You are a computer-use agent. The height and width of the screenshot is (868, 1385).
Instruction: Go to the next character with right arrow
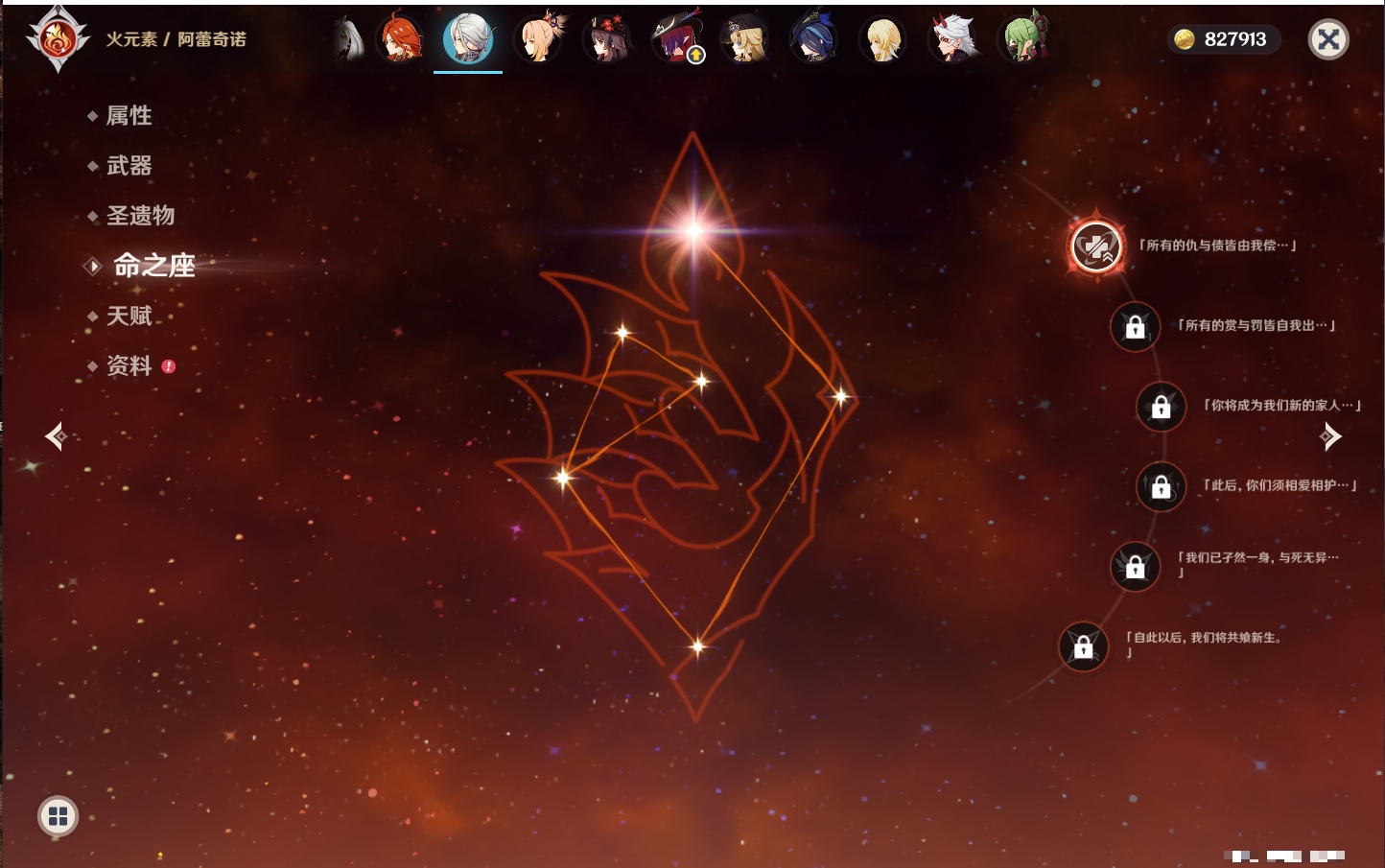(1330, 436)
